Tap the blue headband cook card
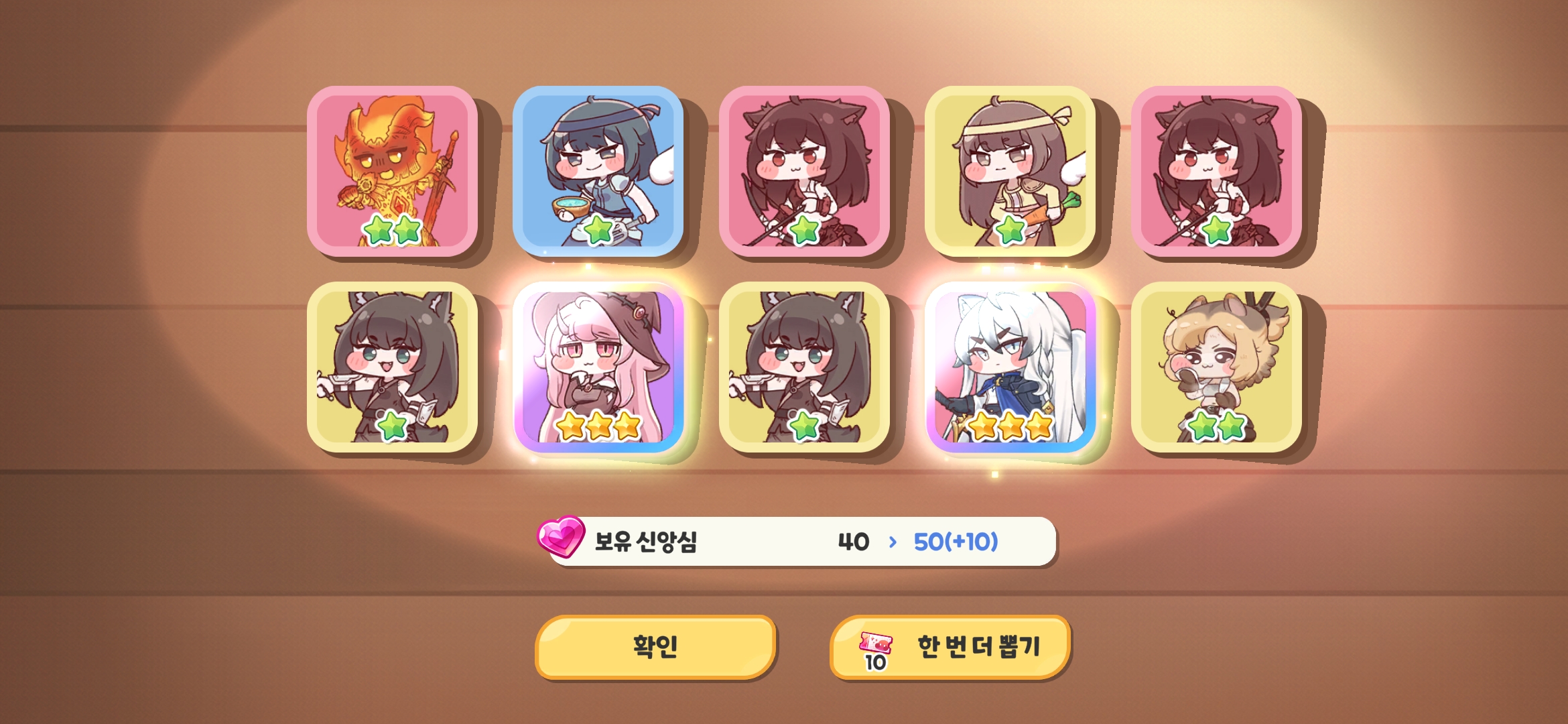 pos(598,171)
